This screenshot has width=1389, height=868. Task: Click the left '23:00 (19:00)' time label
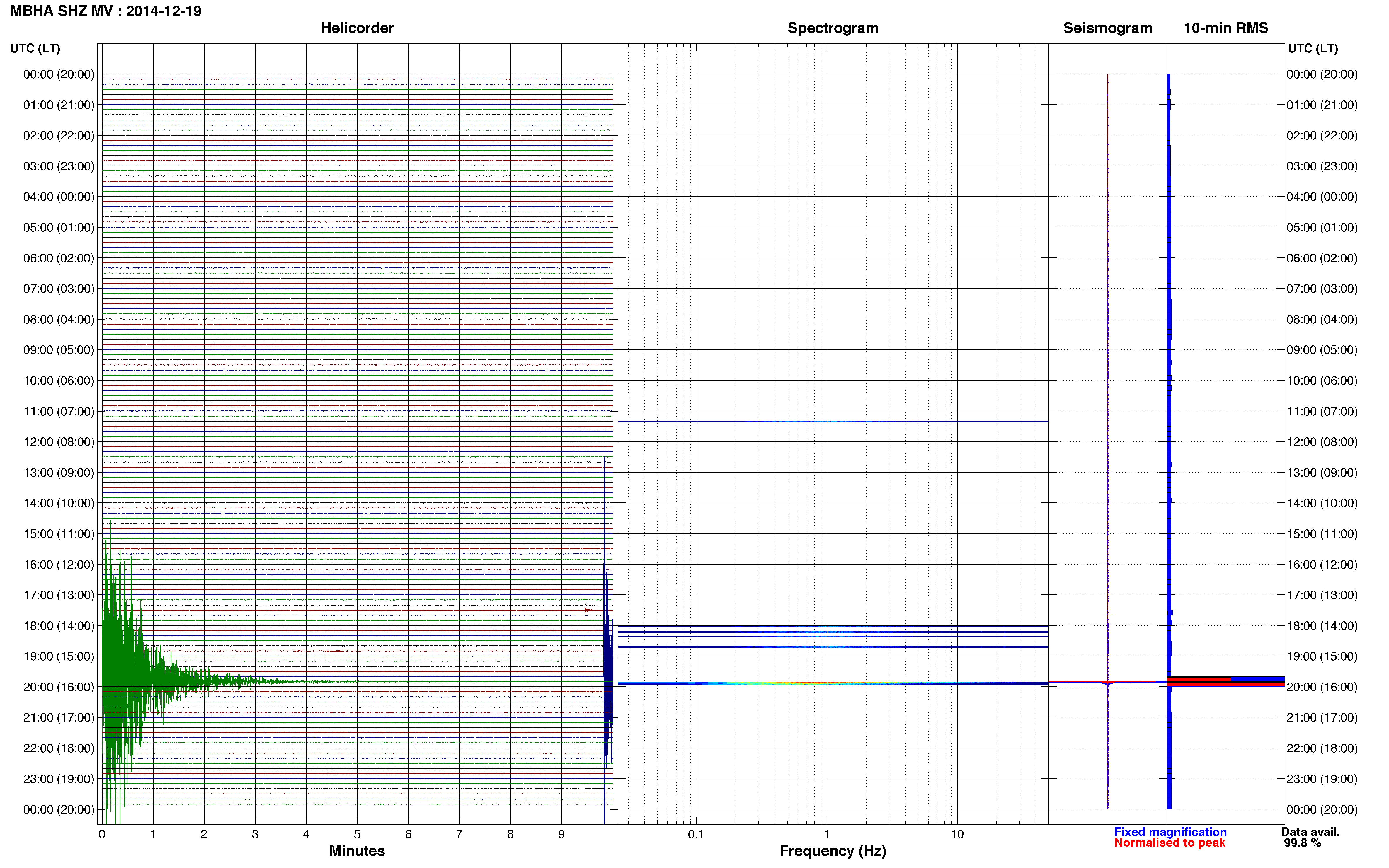click(x=59, y=779)
